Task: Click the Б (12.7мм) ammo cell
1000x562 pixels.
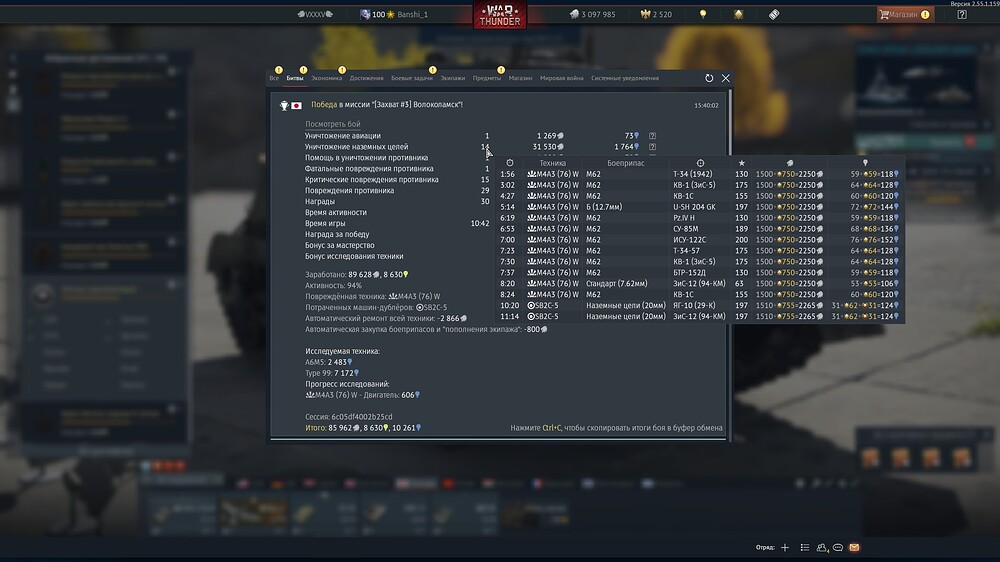Action: click(x=604, y=207)
